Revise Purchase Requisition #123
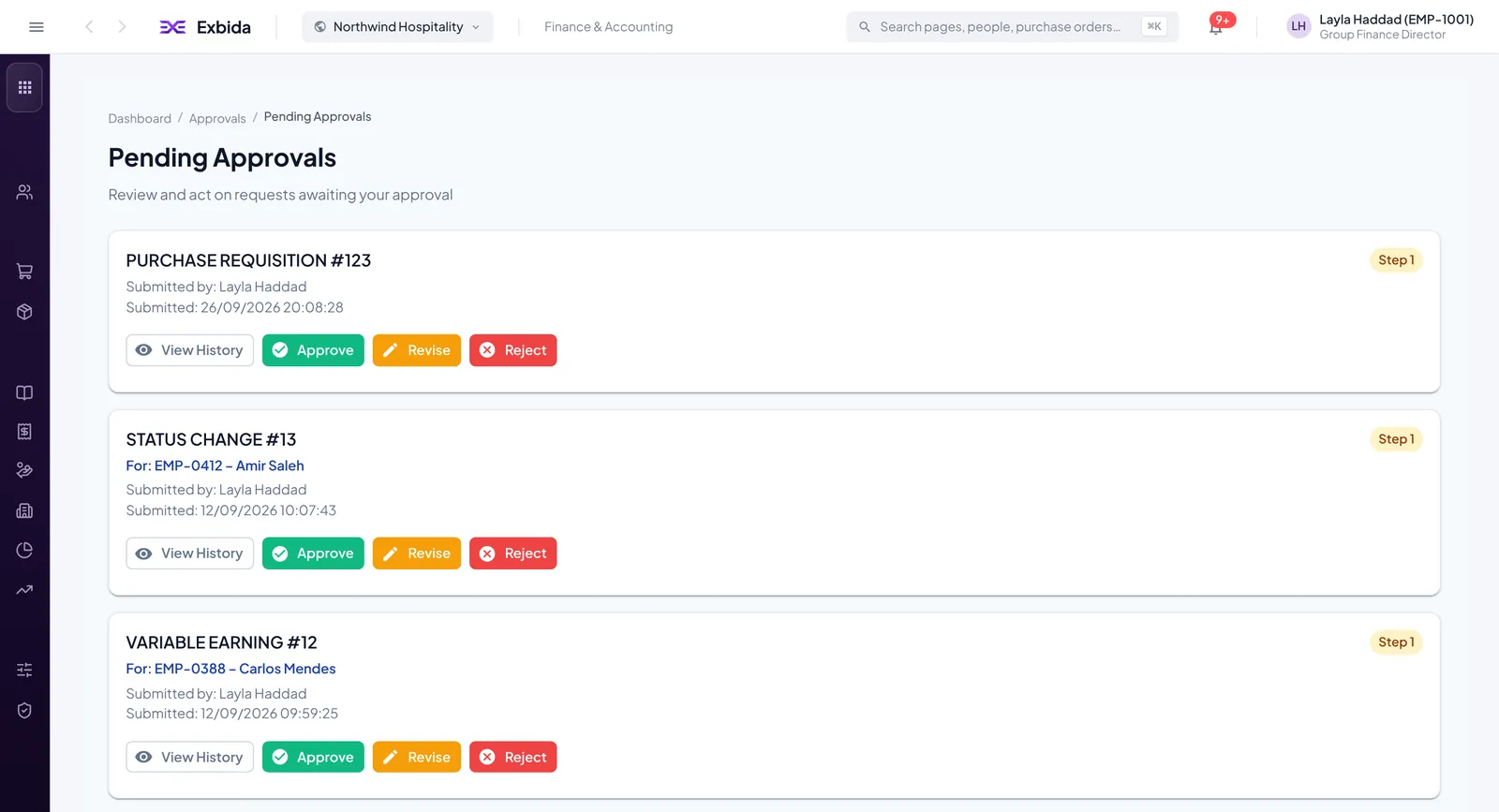The image size is (1499, 812). pyautogui.click(x=417, y=350)
